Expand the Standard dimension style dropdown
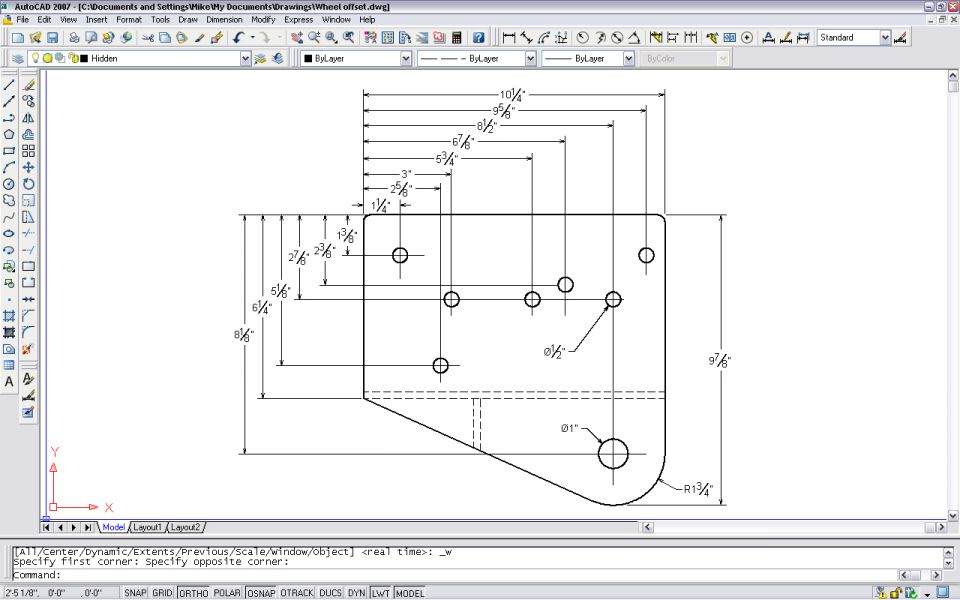 coord(885,38)
